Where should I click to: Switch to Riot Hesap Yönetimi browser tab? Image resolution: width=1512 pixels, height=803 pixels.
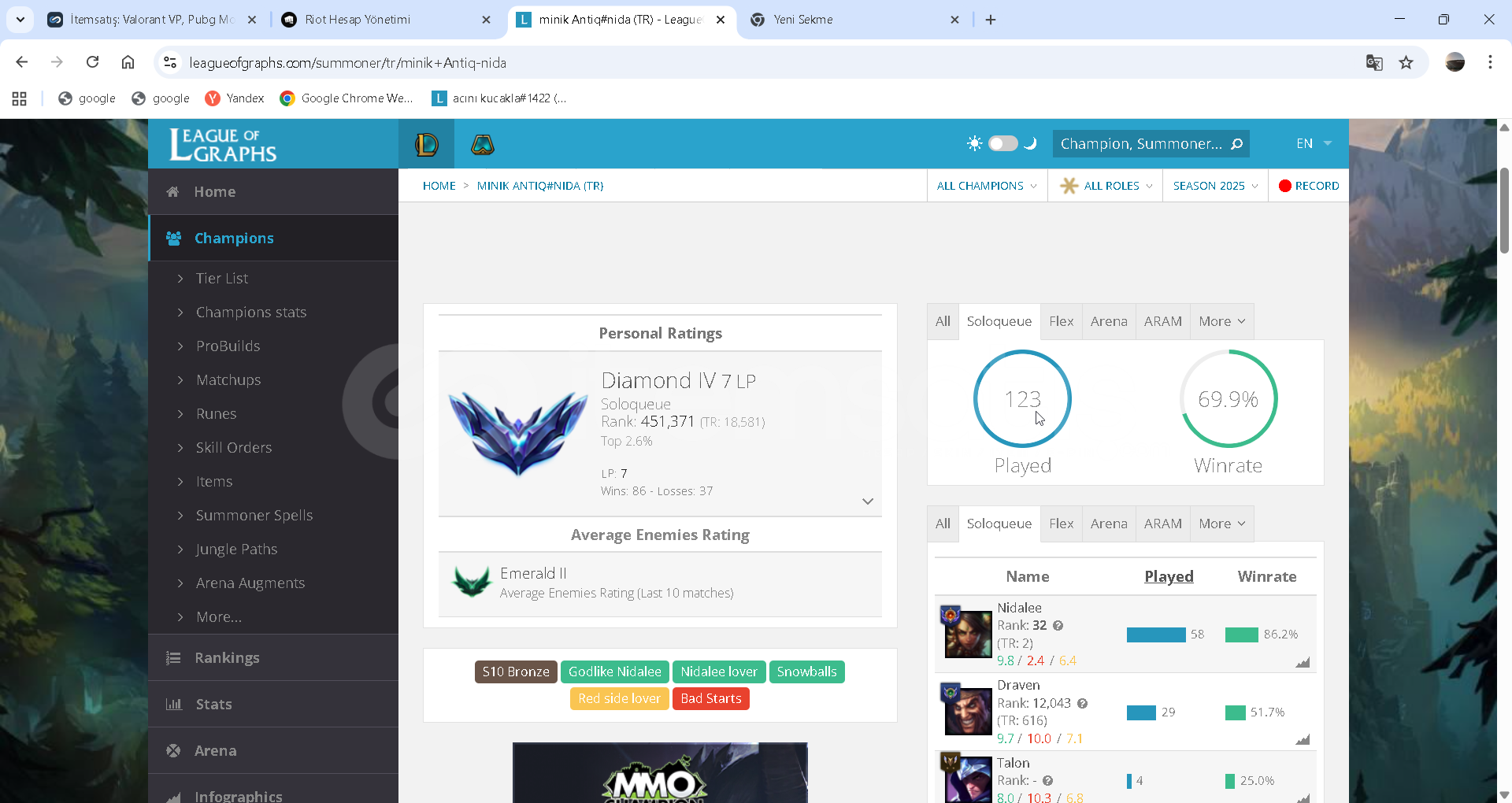point(386,20)
